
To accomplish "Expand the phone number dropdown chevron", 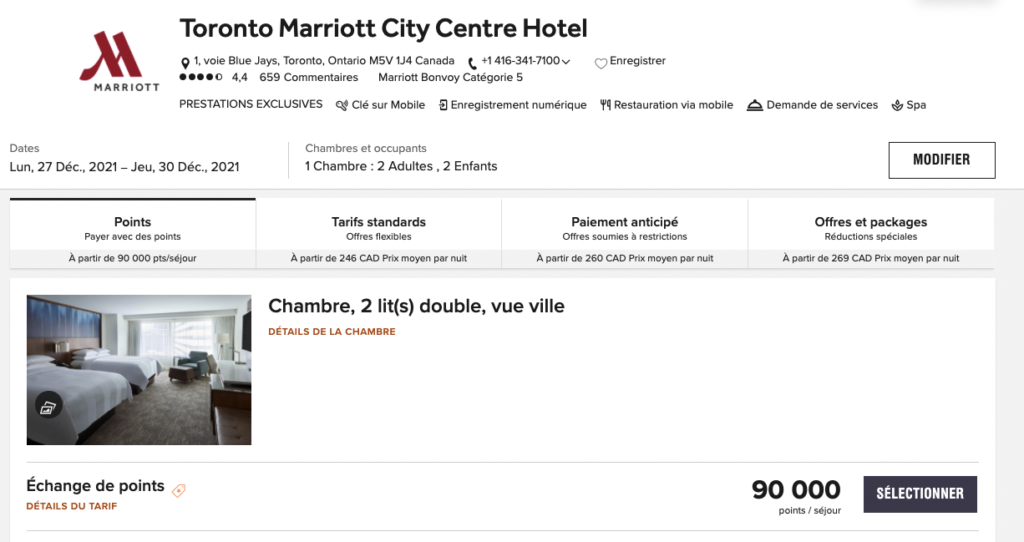I will click(566, 62).
